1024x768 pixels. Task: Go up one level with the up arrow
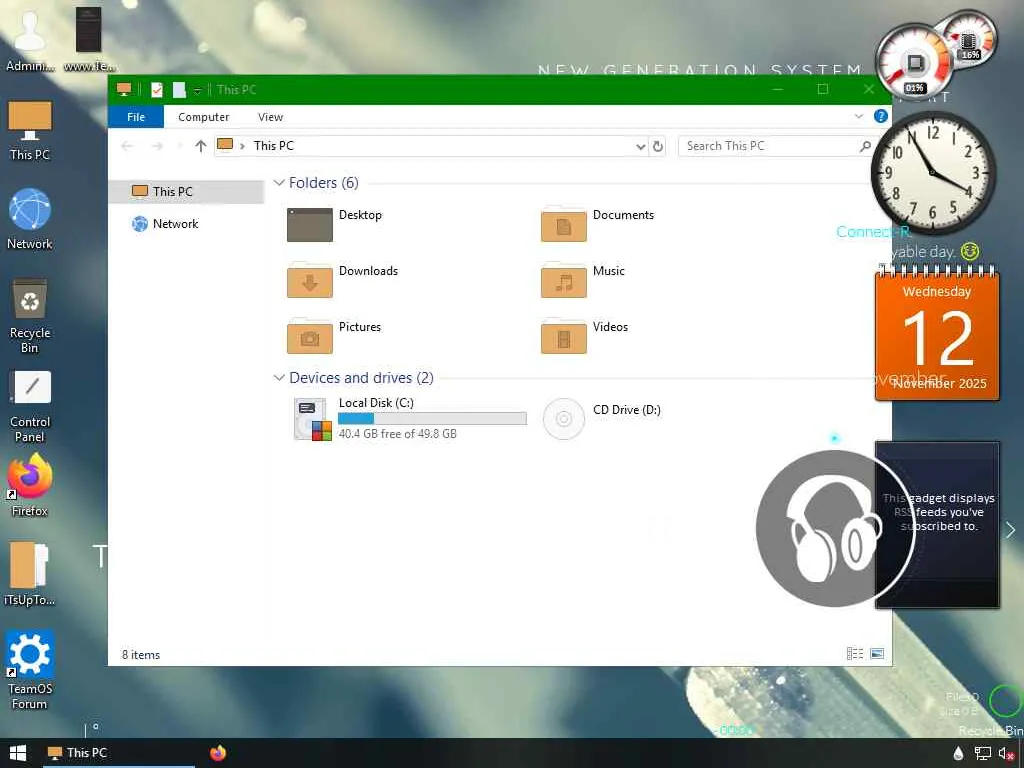tap(200, 146)
